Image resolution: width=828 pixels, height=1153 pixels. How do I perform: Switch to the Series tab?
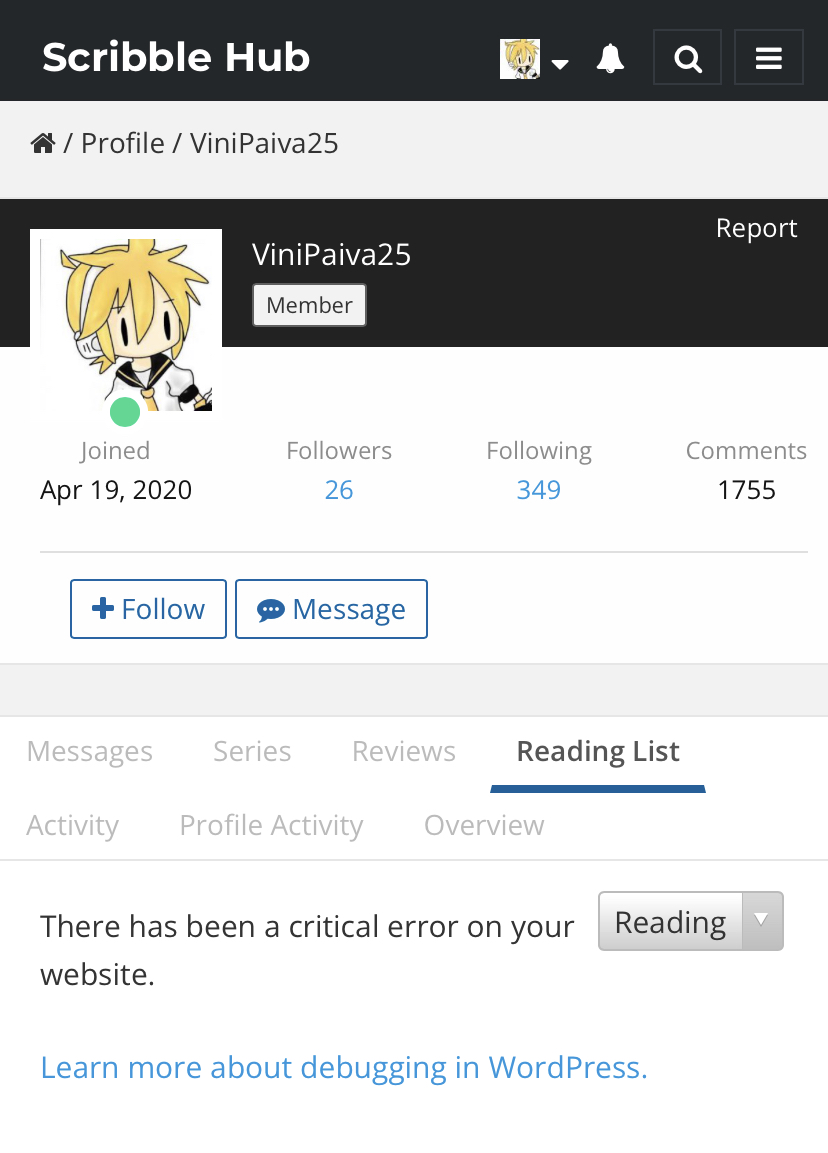(x=252, y=751)
